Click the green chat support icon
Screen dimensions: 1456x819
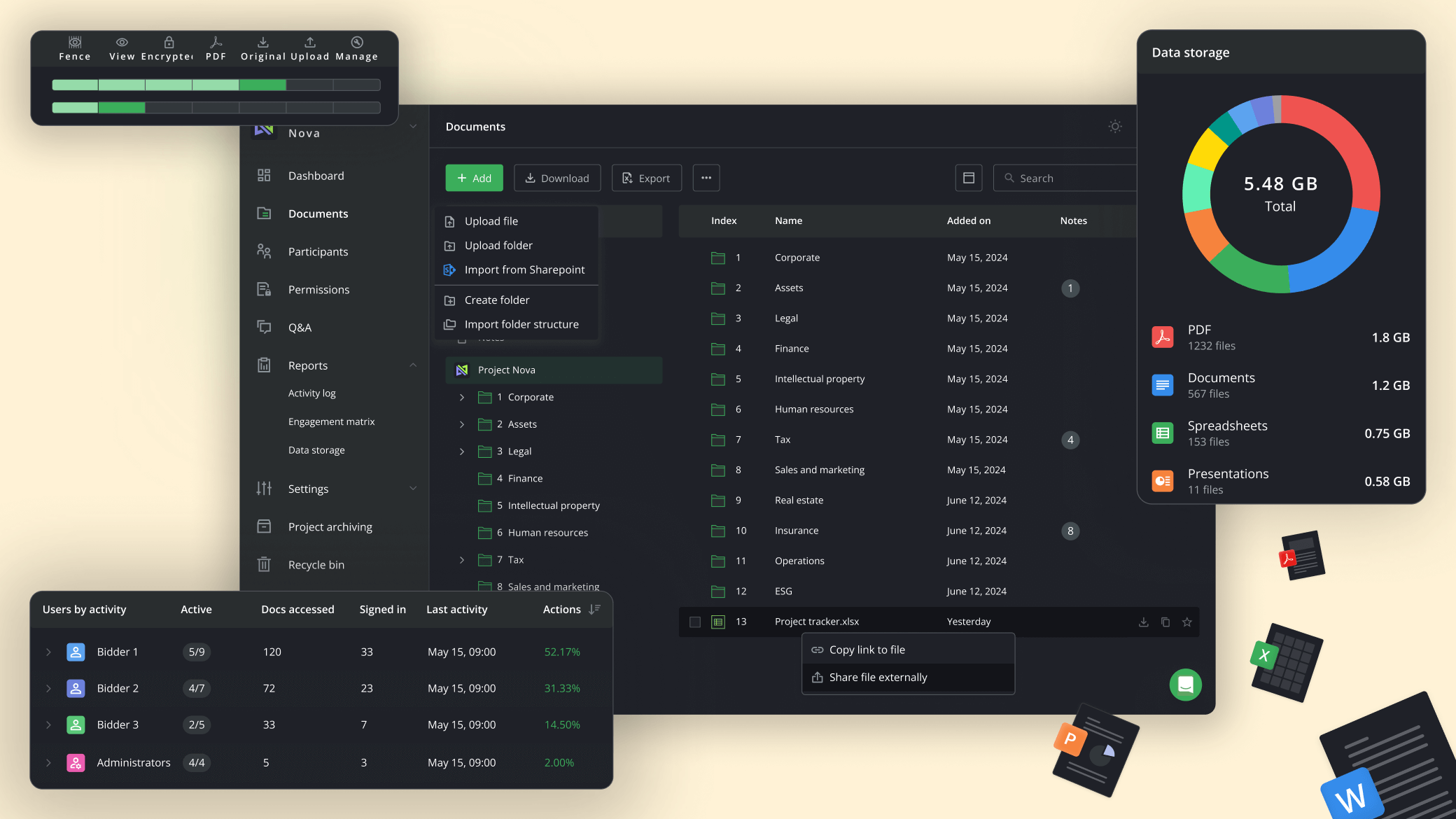pos(1185,685)
